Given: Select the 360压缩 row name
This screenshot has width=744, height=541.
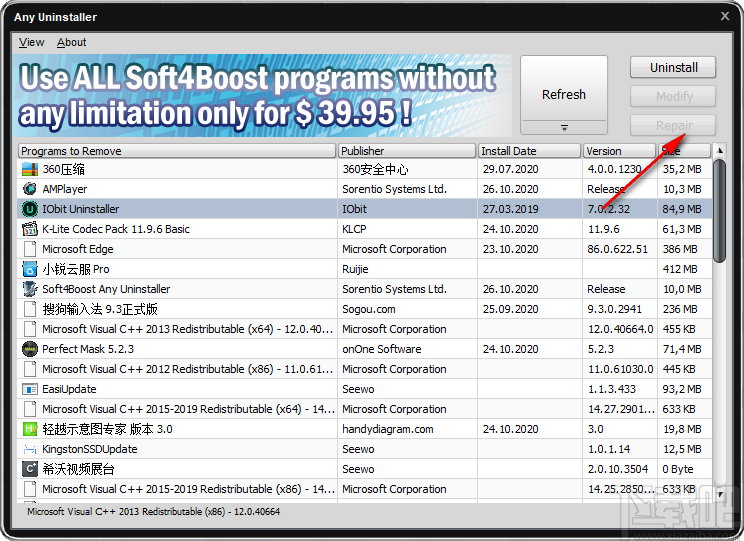Looking at the screenshot, I should click(64, 169).
